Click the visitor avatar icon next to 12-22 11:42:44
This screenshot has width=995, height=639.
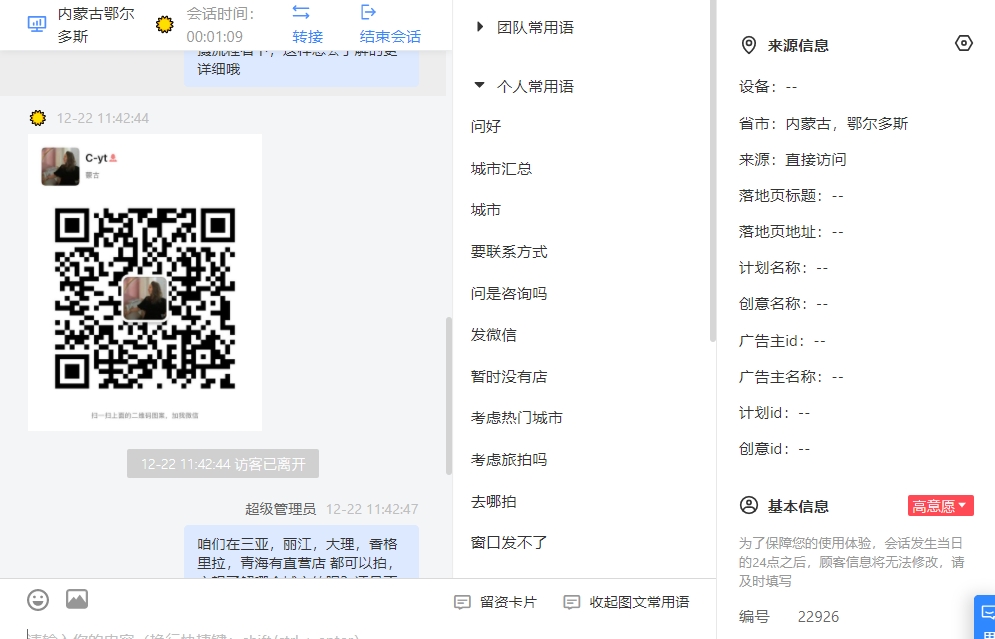(x=38, y=118)
